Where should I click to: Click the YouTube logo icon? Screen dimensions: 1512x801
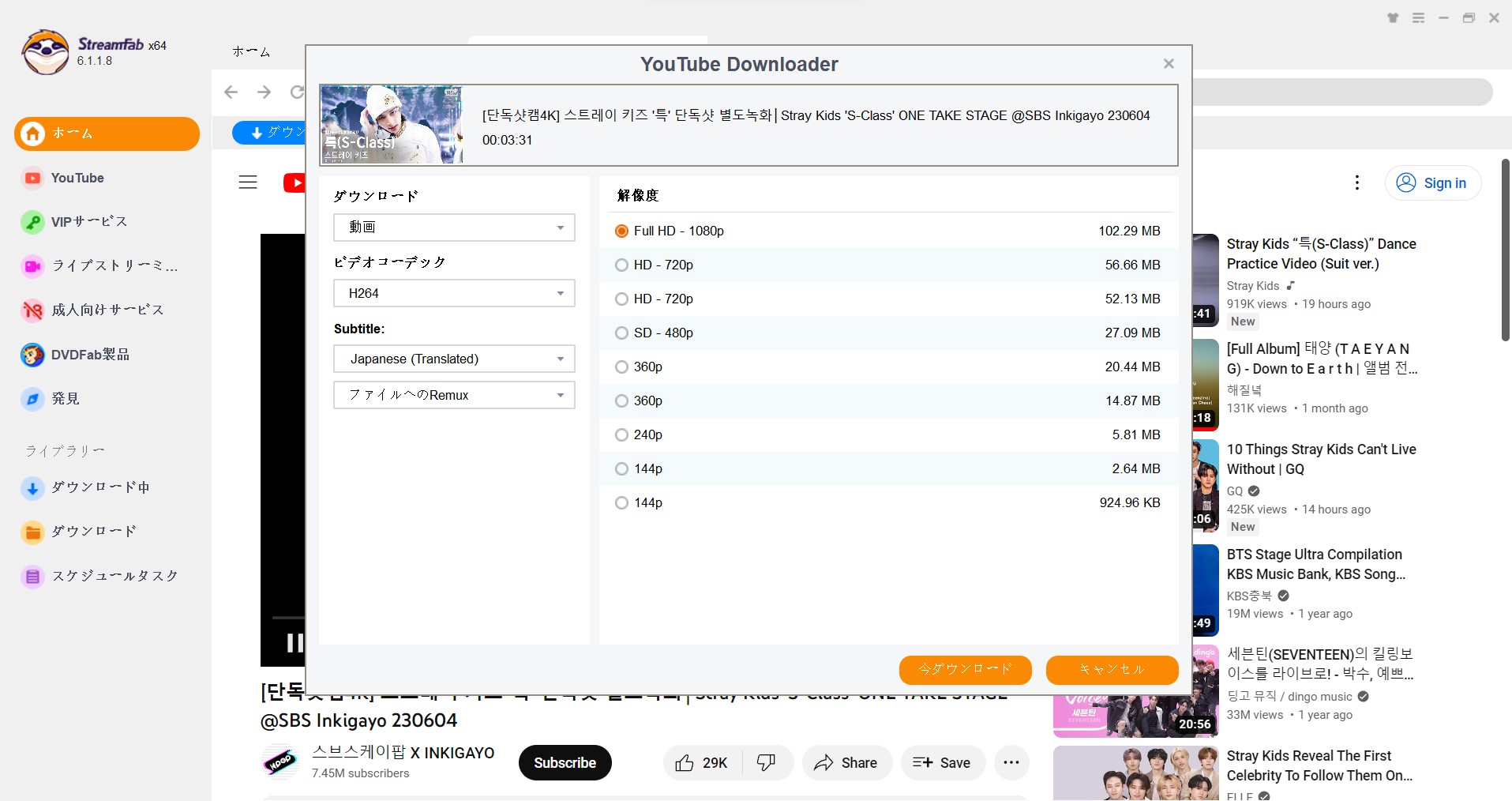point(294,182)
